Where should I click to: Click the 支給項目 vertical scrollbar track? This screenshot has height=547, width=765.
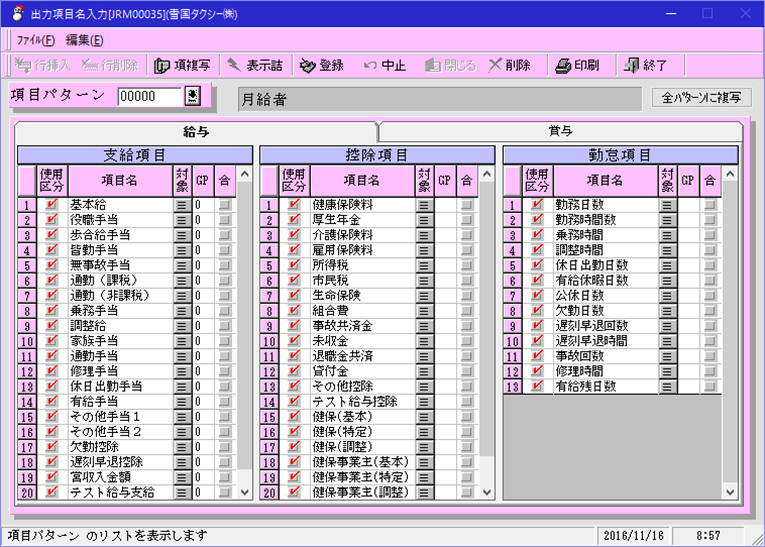(x=245, y=334)
